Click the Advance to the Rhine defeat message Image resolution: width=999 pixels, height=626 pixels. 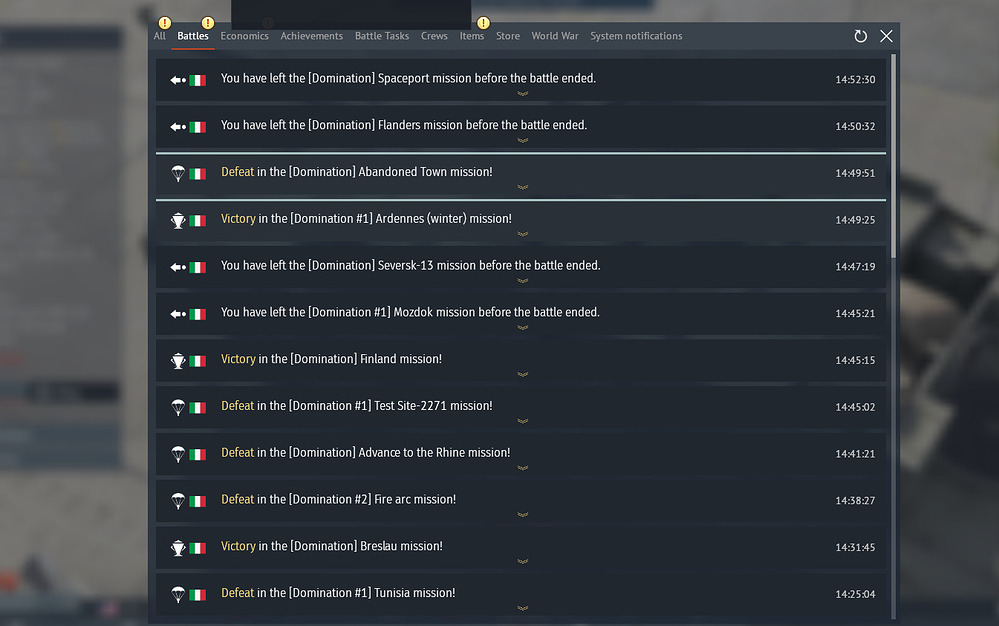click(366, 453)
